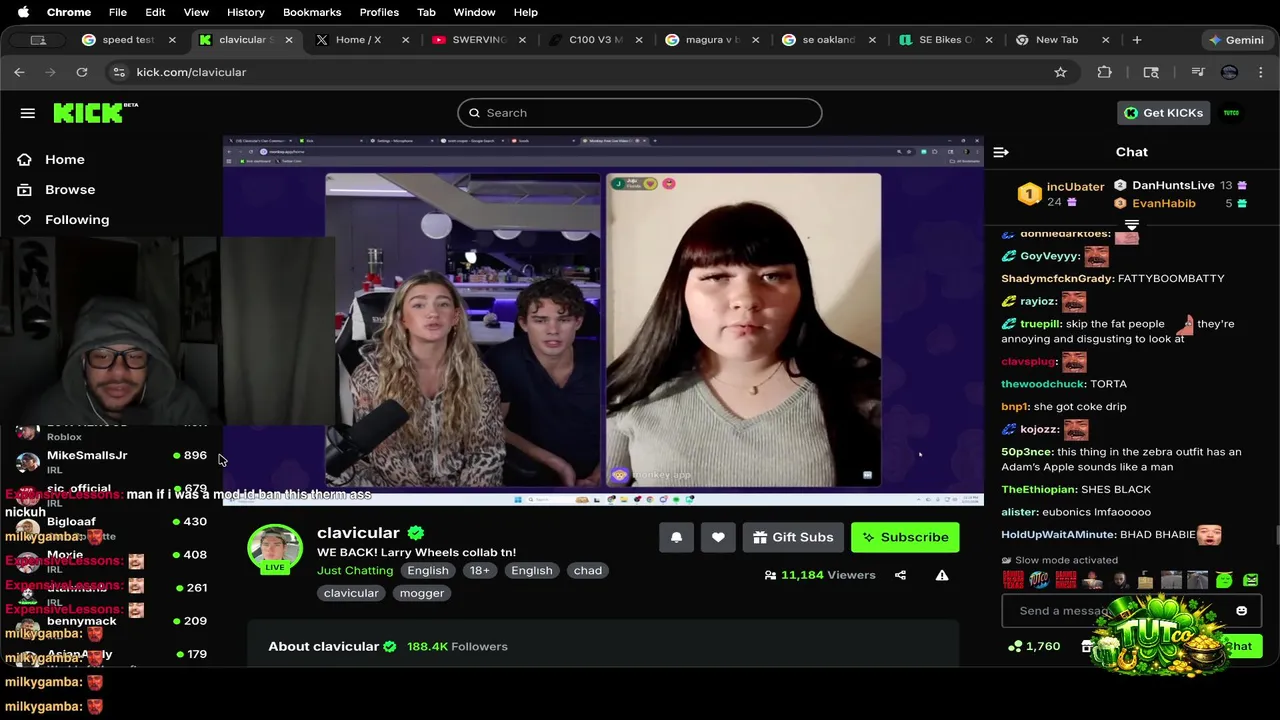Viewport: 1280px width, 720px height.
Task: Insert the red Texas emote
Action: [x=1013, y=580]
